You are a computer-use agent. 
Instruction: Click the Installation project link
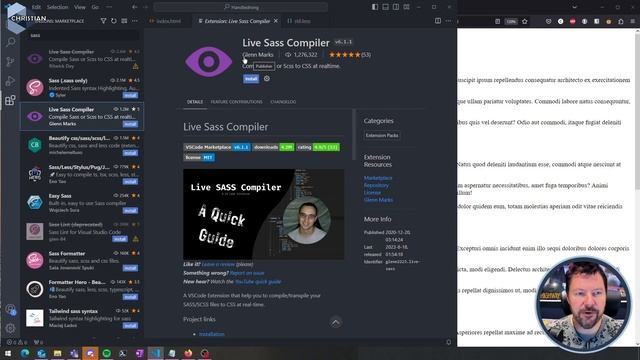(211, 334)
